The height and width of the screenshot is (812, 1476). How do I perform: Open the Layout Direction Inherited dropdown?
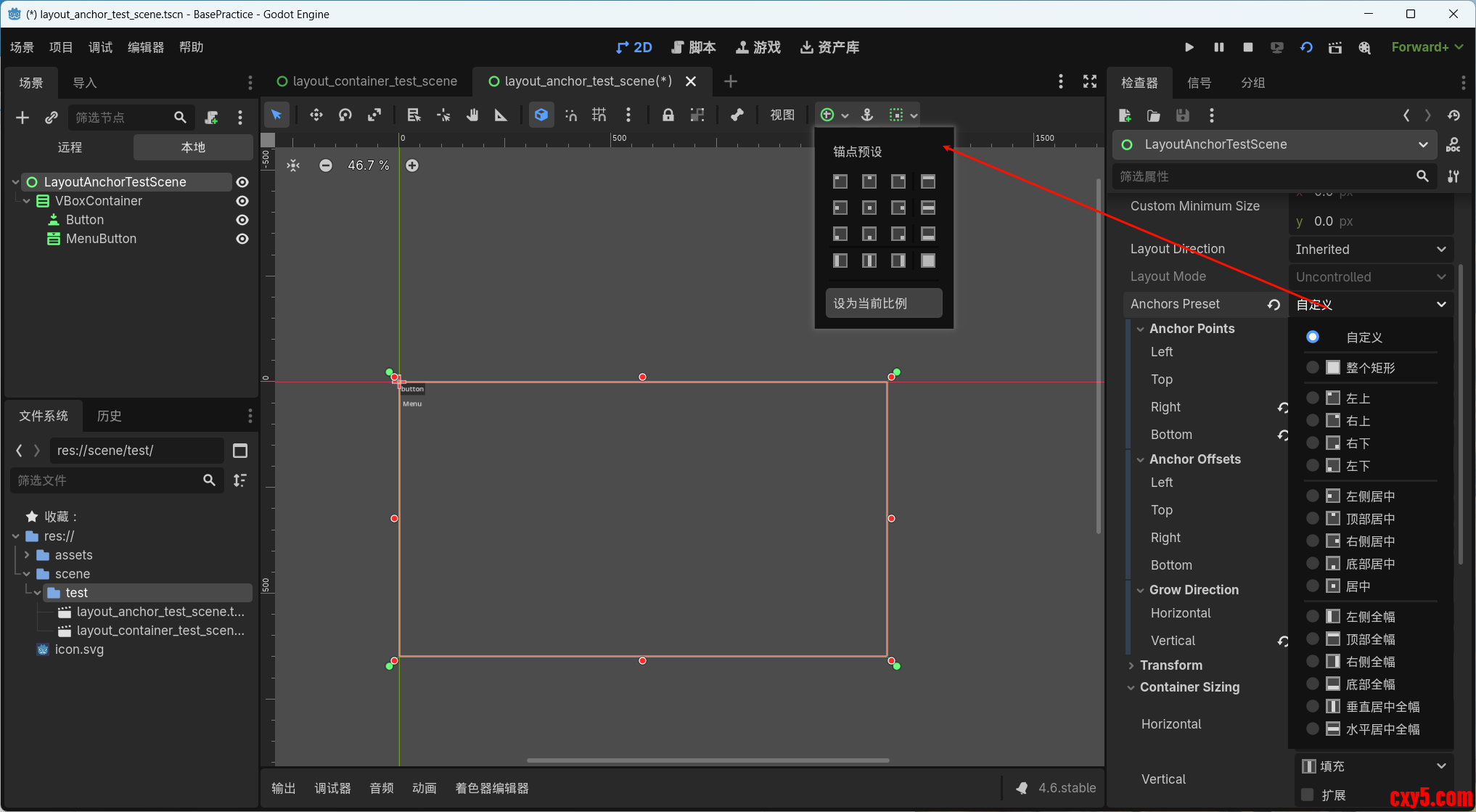tap(1370, 250)
